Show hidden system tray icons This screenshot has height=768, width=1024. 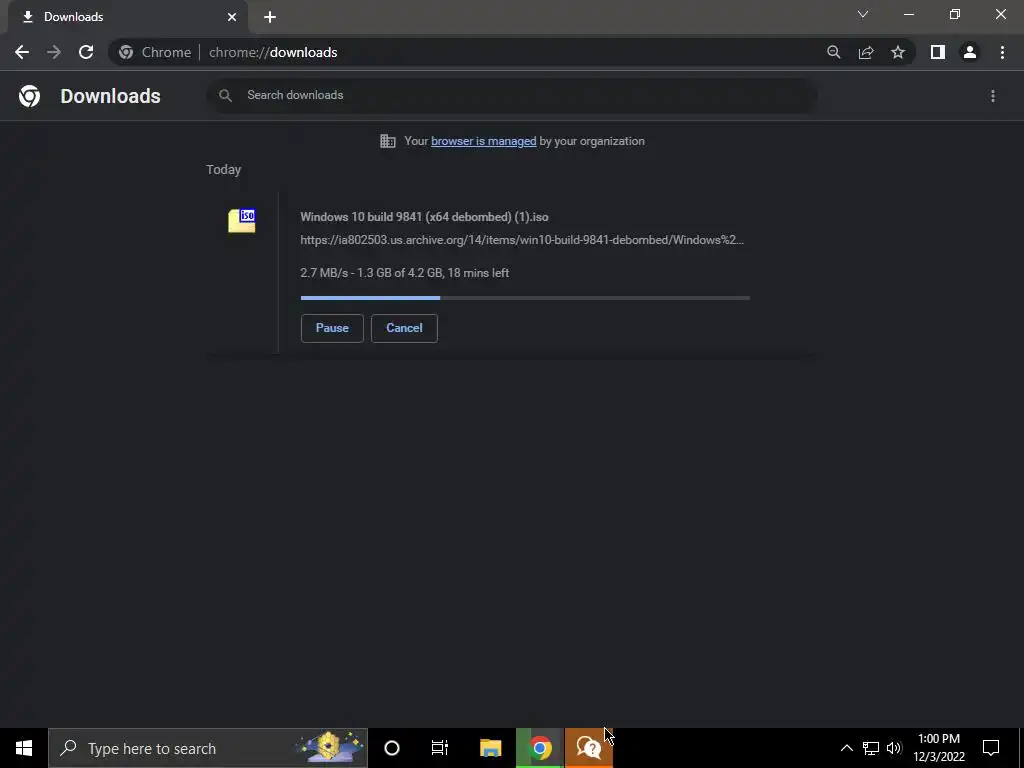[846, 748]
